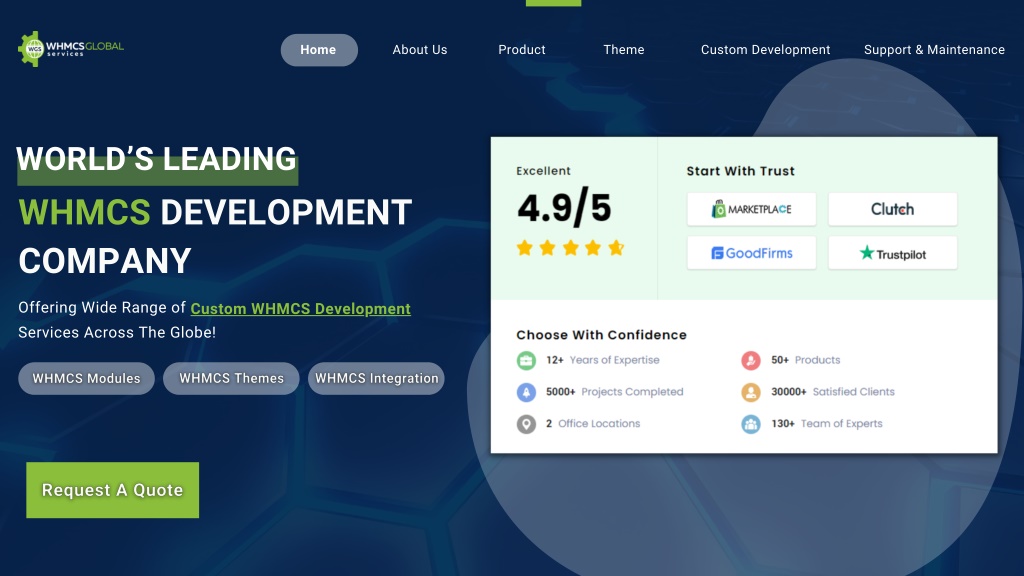
Task: Click the green briefcase Years of Expertise icon
Action: click(526, 360)
